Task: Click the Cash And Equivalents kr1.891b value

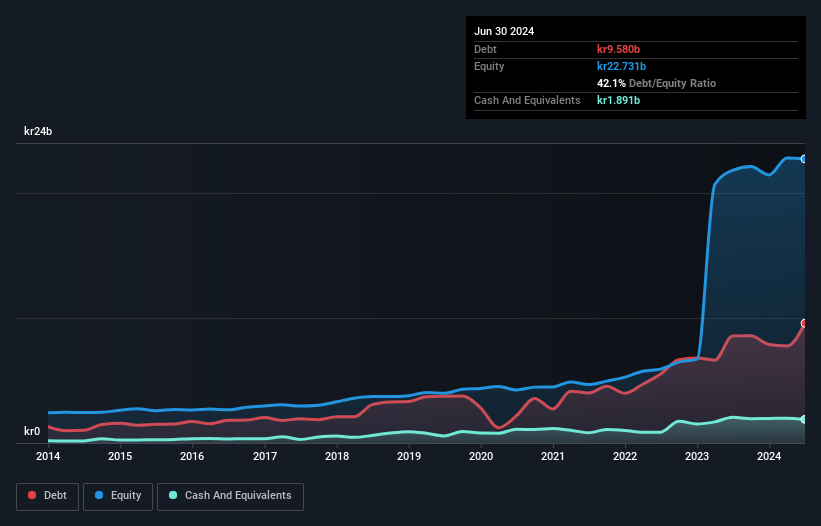Action: pos(618,100)
